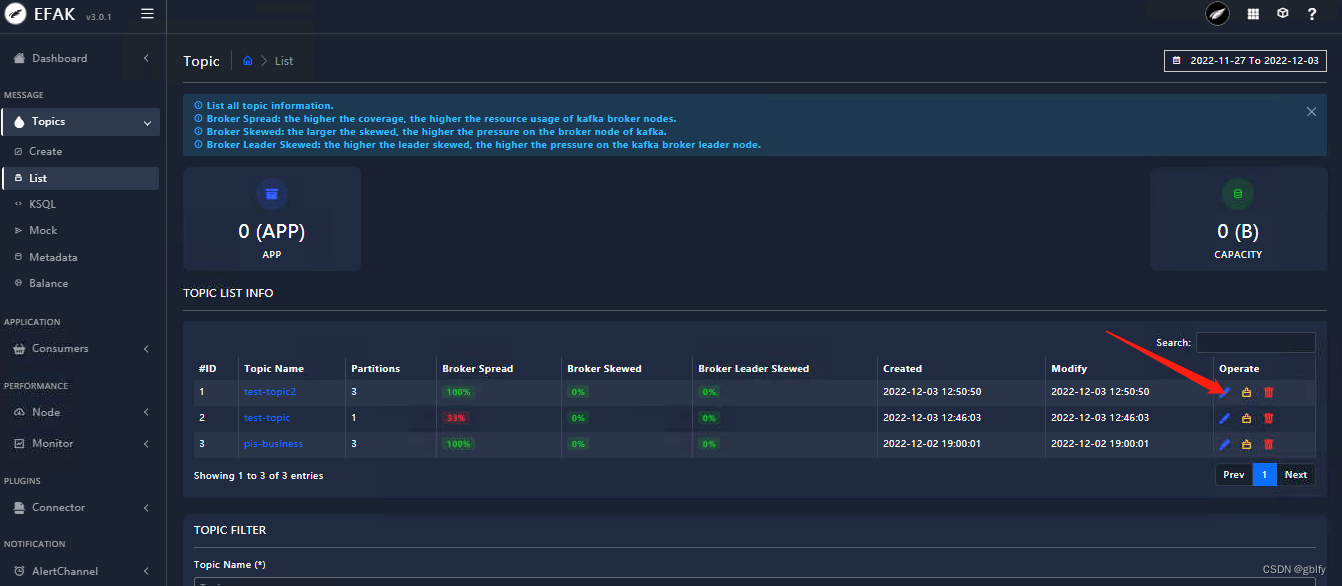Open the help question mark icon
The height and width of the screenshot is (586, 1342).
pyautogui.click(x=1312, y=14)
